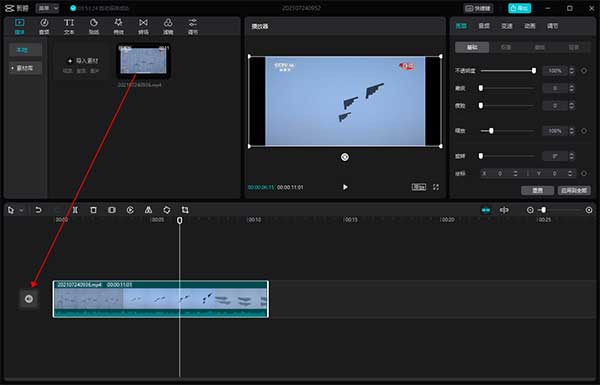Image resolution: width=600 pixels, height=385 pixels.
Task: Click the reset transform icon below preview
Action: (x=345, y=157)
